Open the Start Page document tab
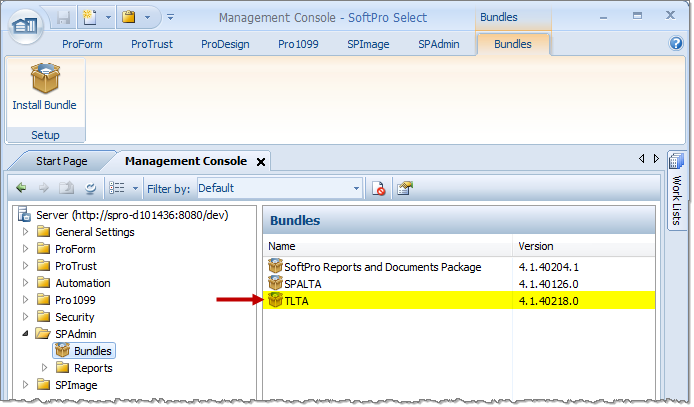Viewport: 694px width, 407px height. click(x=62, y=161)
